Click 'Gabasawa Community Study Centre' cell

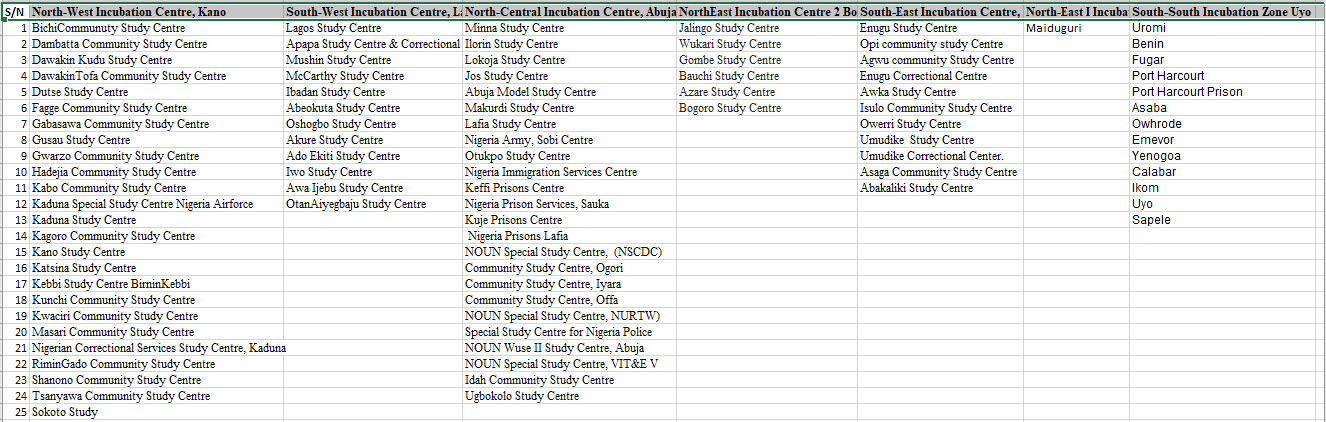tap(156, 124)
